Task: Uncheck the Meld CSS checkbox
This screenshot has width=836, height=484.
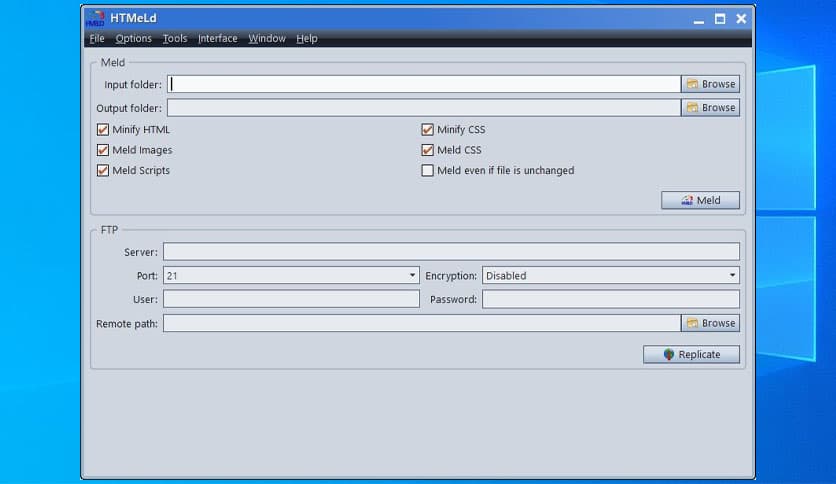Action: coord(427,150)
